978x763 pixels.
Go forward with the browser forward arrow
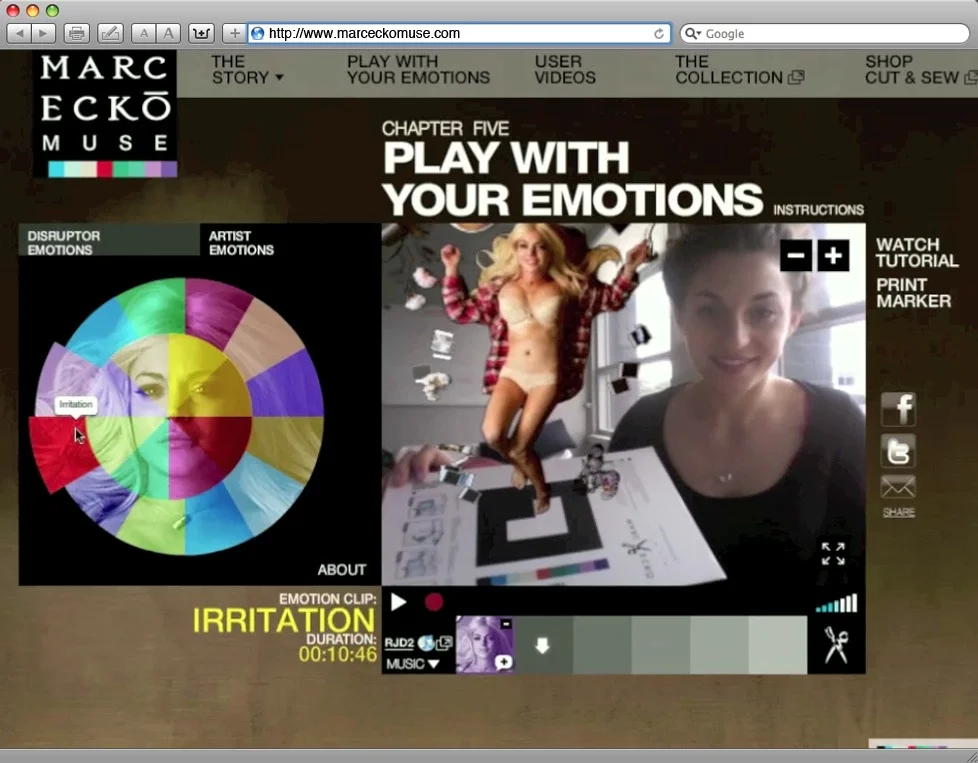tap(44, 34)
